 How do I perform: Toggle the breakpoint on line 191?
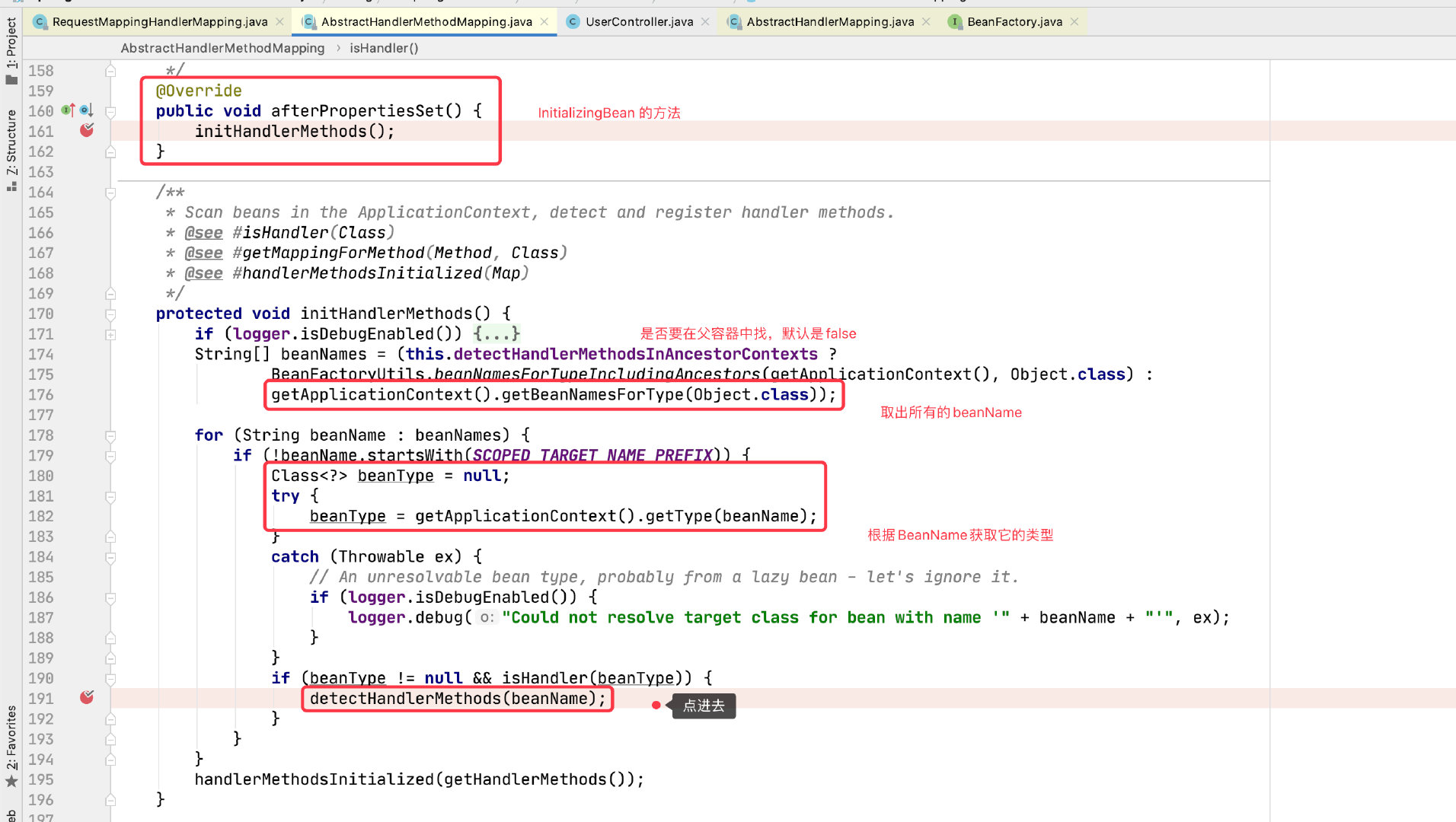point(87,698)
